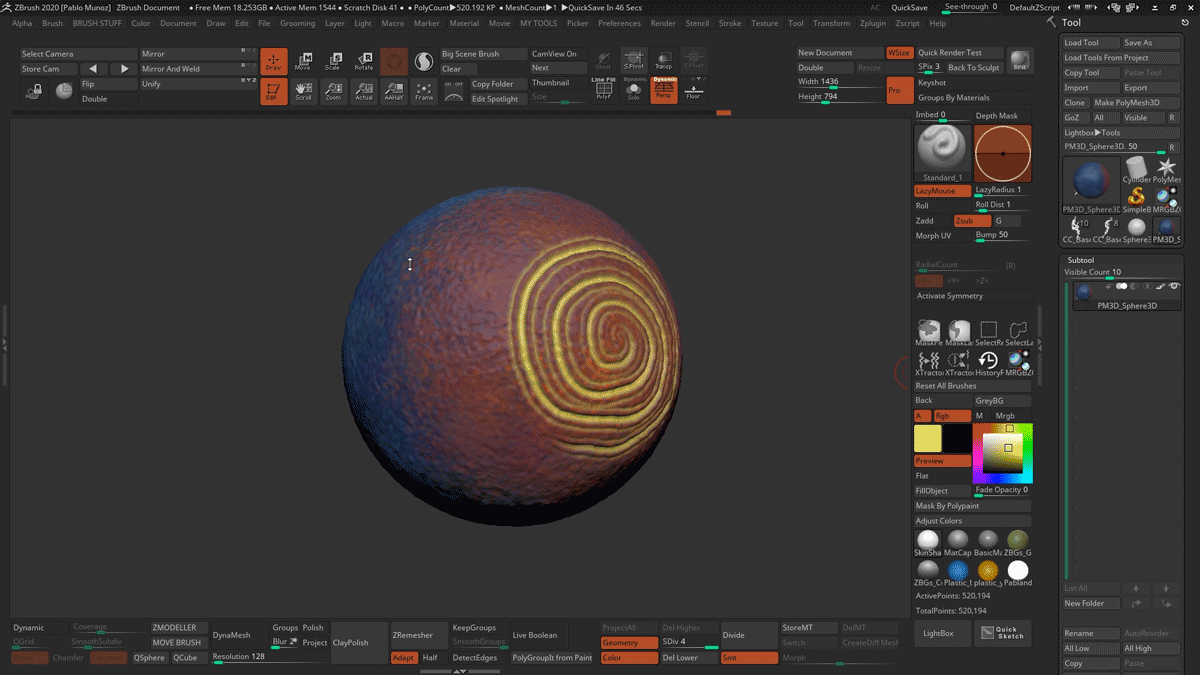Click the SkinShade material sphere
The image size is (1200, 675).
click(928, 544)
